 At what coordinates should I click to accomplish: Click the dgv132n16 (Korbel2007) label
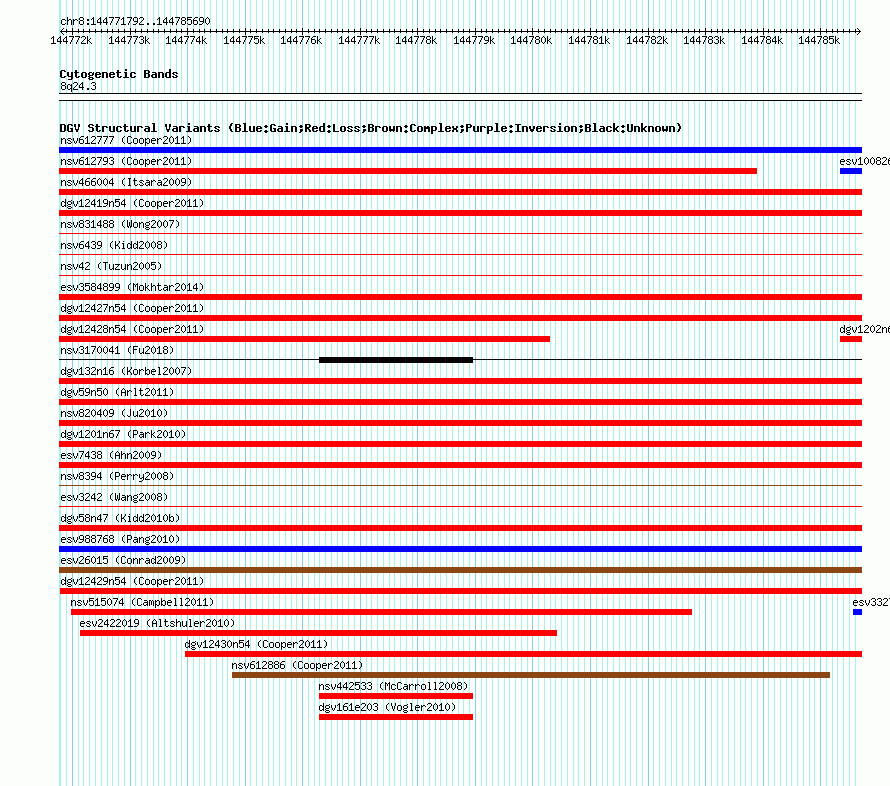126,371
